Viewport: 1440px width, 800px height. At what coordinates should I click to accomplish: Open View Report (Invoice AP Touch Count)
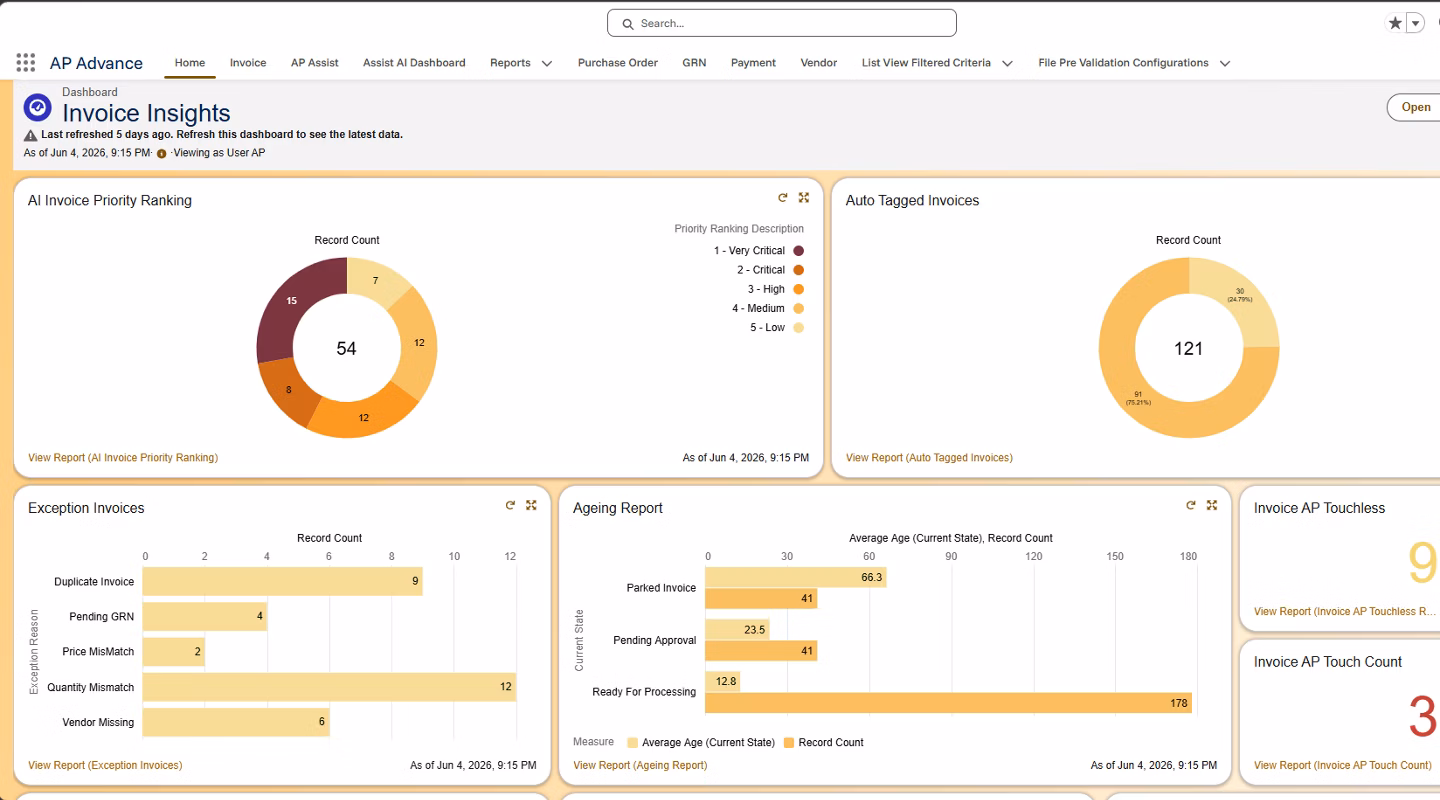tap(1343, 766)
